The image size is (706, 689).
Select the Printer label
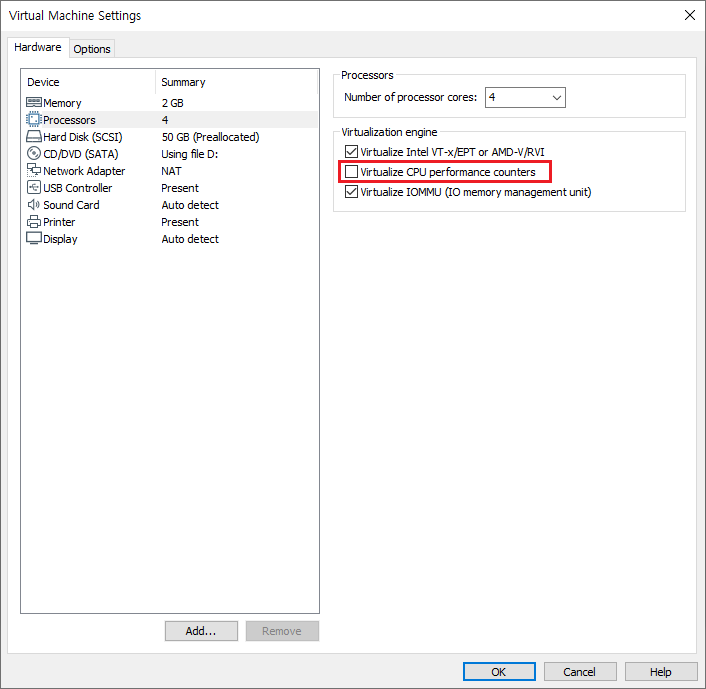(59, 222)
